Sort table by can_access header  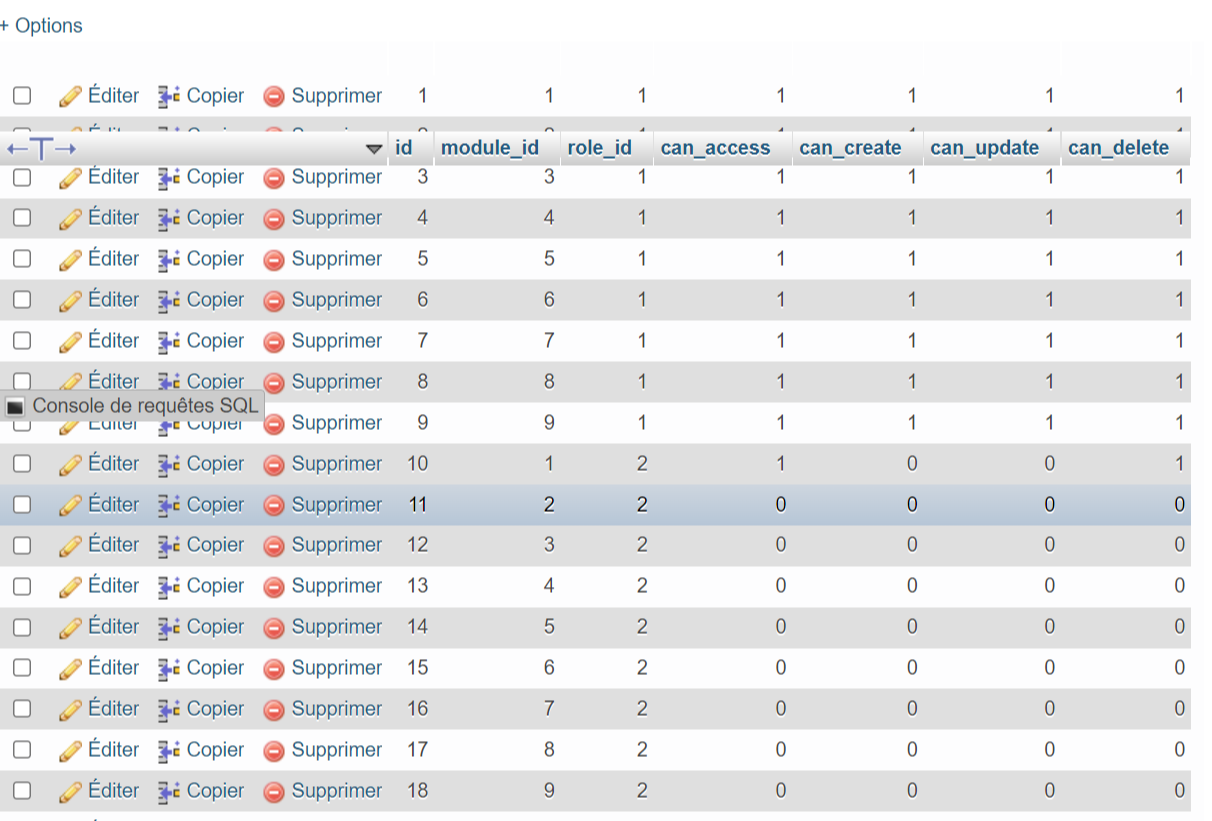pos(716,148)
